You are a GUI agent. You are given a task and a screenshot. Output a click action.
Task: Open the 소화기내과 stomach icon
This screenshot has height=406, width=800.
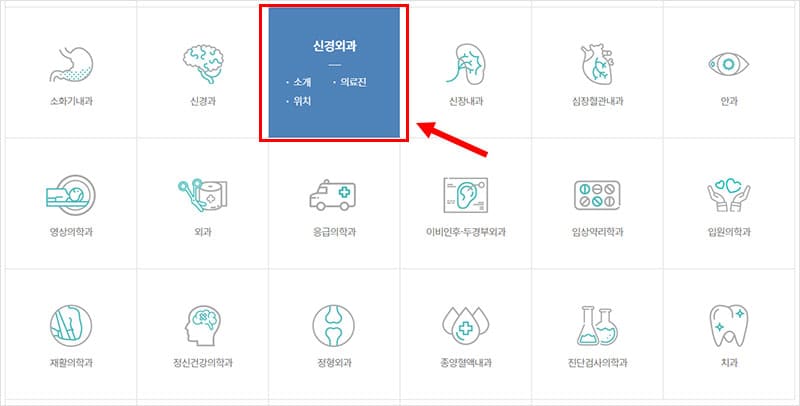(71, 64)
